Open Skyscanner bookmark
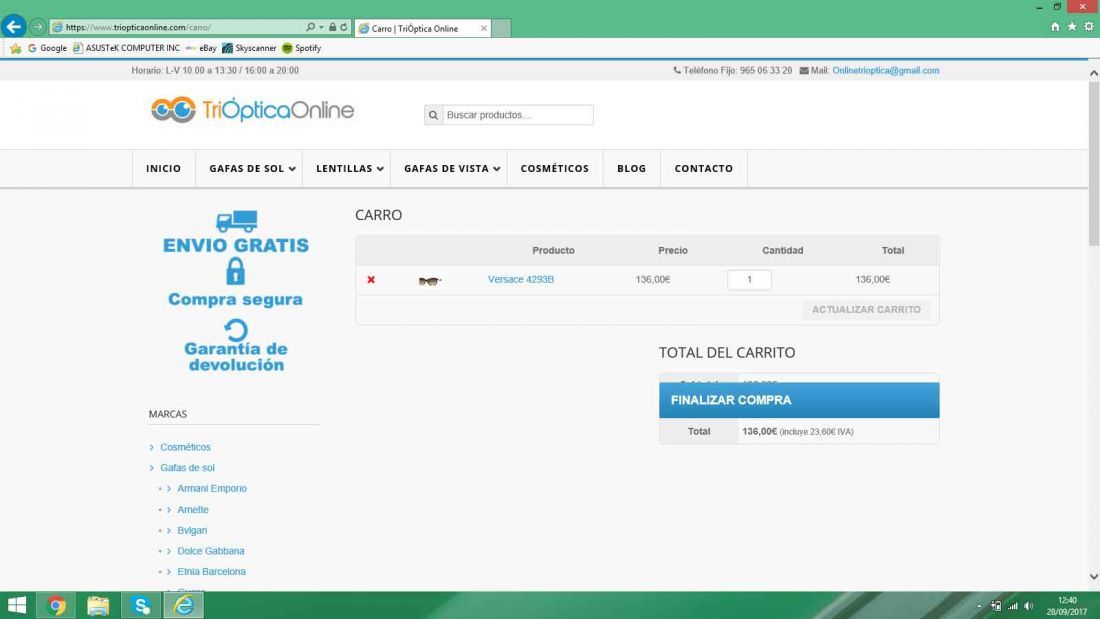Viewport: 1100px width, 619px height. coord(249,48)
